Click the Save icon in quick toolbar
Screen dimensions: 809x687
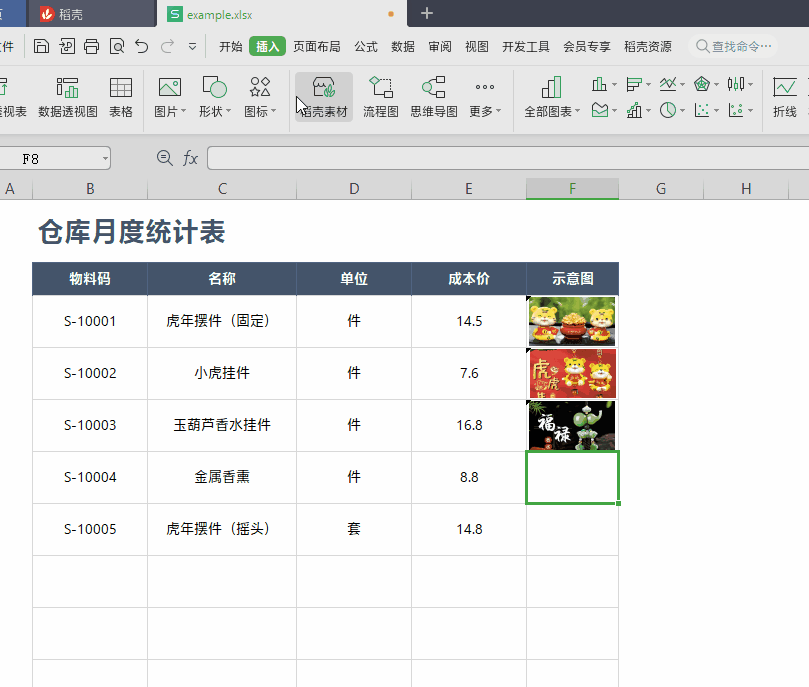[x=41, y=46]
